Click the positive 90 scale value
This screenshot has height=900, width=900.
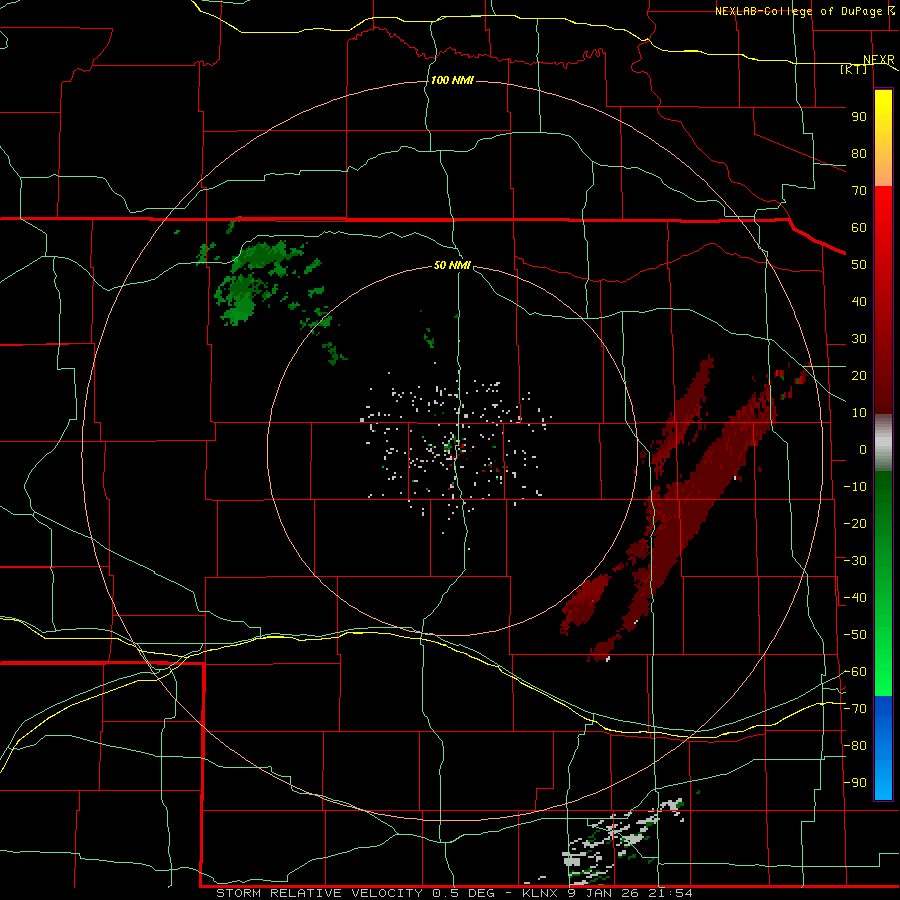[x=859, y=117]
